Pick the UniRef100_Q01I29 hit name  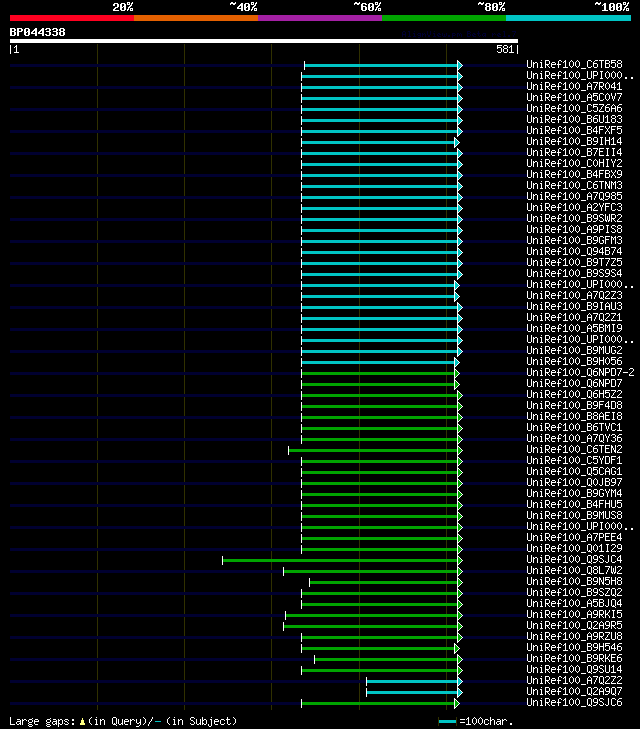[574, 549]
